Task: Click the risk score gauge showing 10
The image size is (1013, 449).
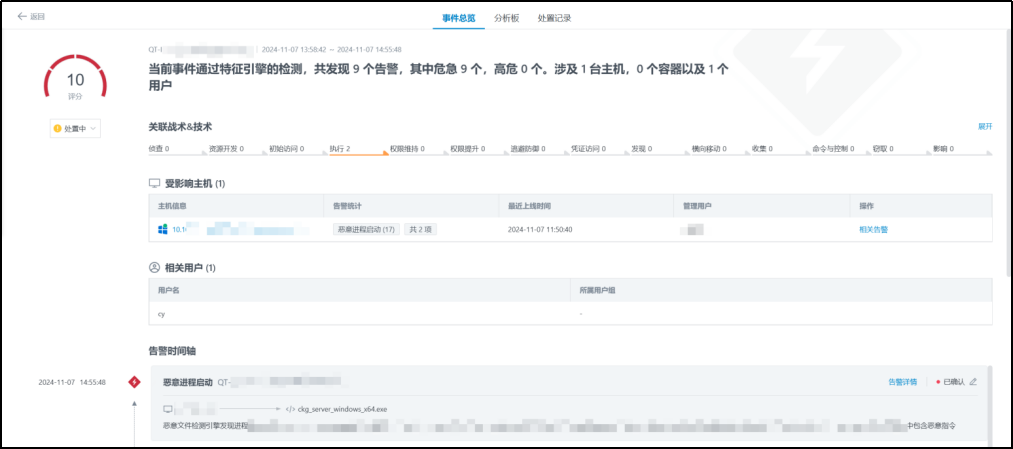Action: (75, 82)
